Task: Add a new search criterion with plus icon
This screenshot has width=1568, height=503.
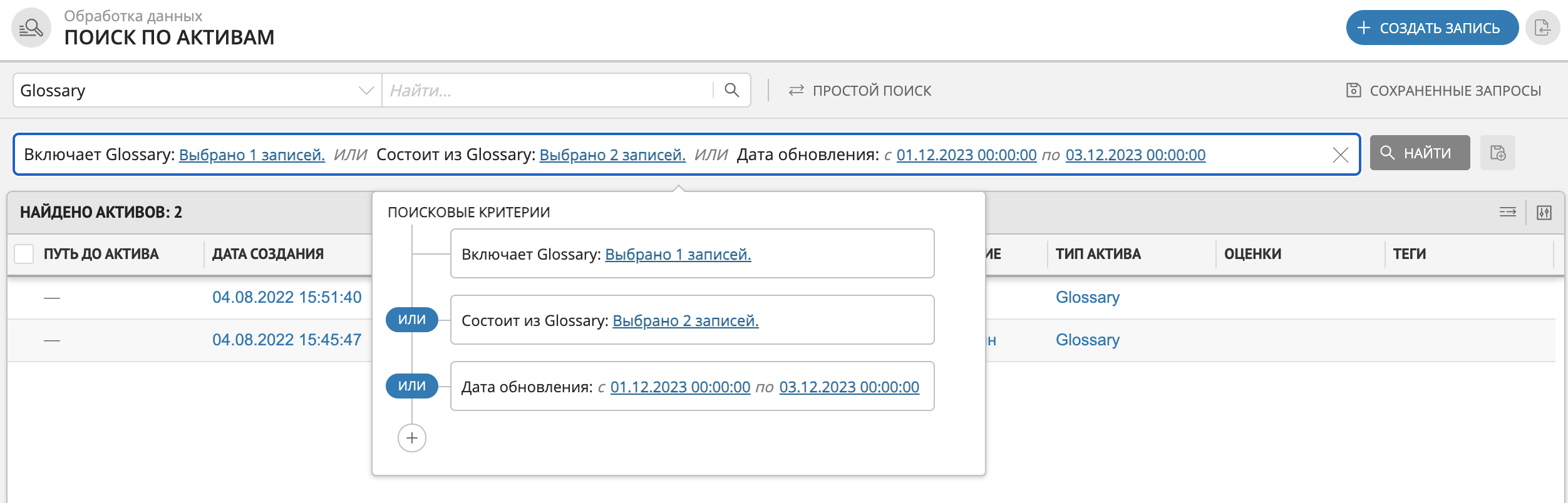Action: 411,438
